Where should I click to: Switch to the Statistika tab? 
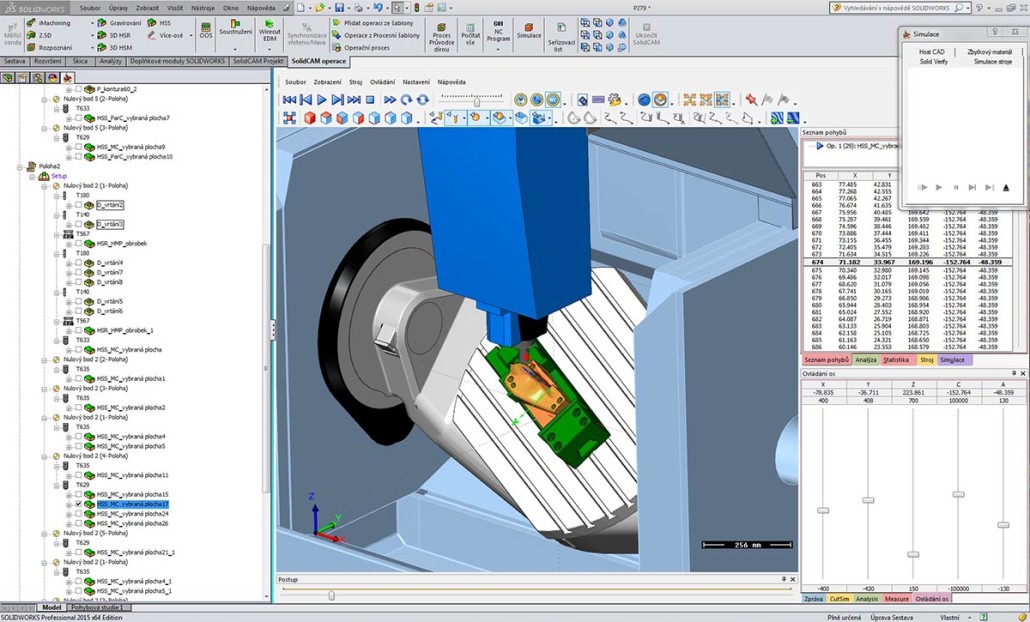point(896,360)
